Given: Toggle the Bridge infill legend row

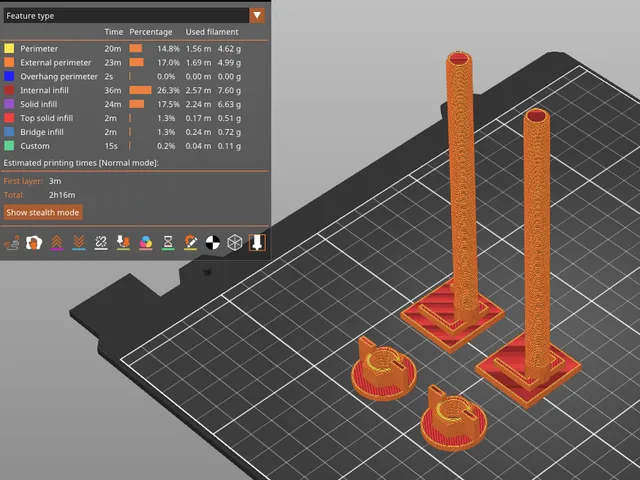Looking at the screenshot, I should click(x=122, y=132).
